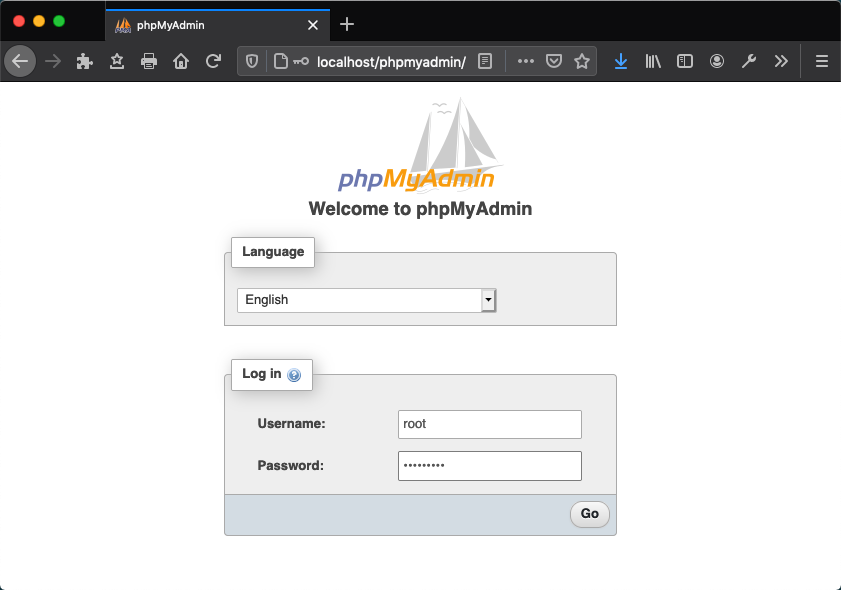Image resolution: width=841 pixels, height=590 pixels.
Task: Open the page actions three-dot menu
Action: (x=526, y=61)
